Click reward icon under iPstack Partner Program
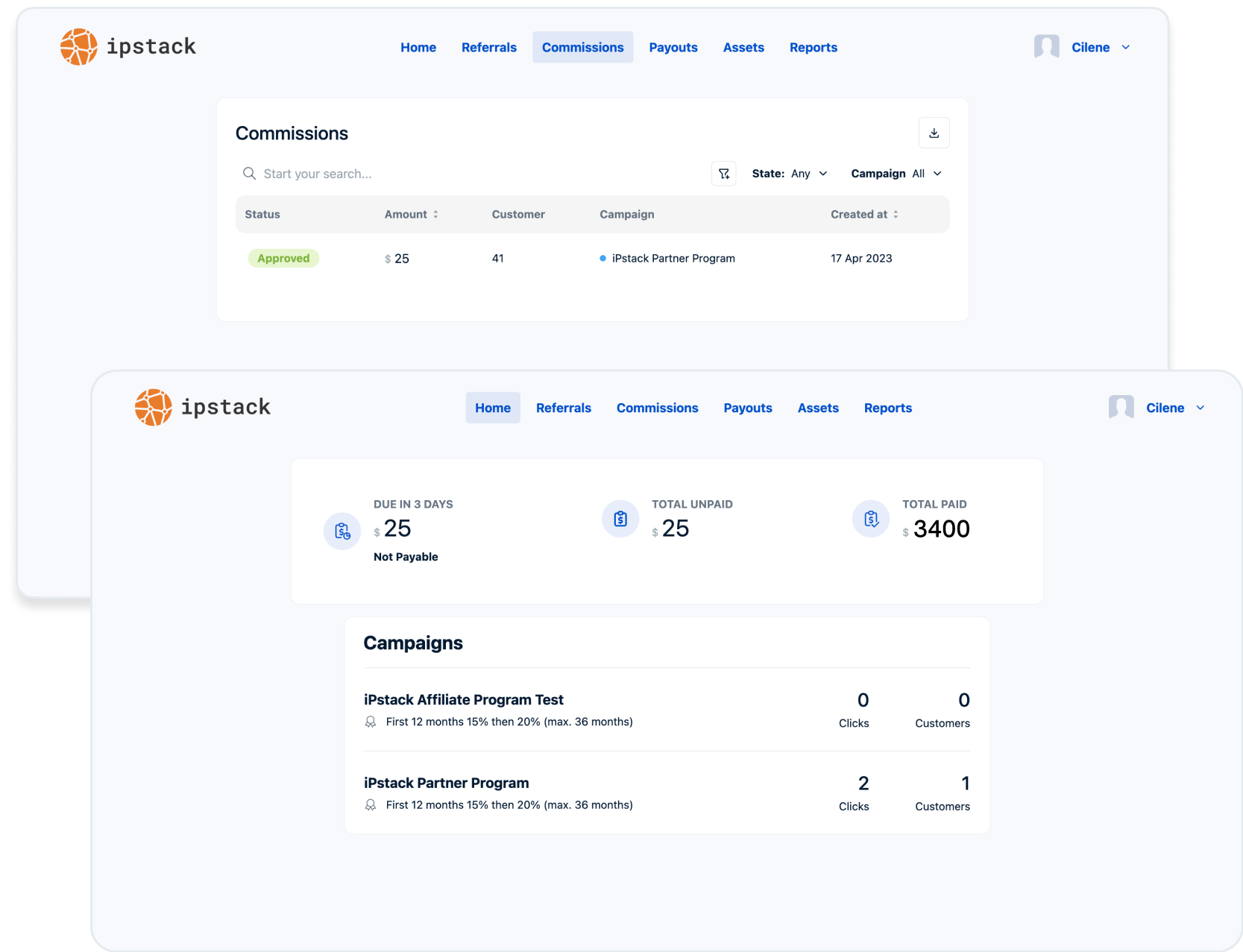 [371, 805]
